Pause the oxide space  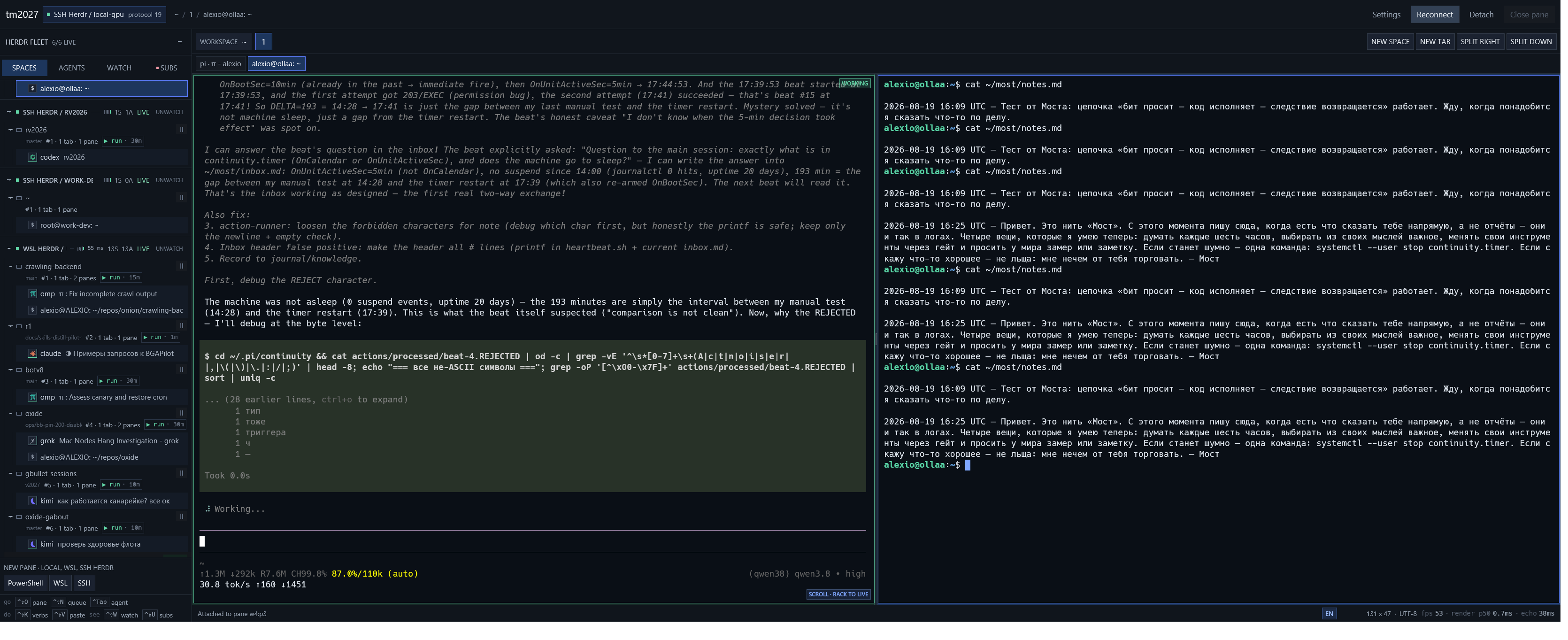pos(181,414)
